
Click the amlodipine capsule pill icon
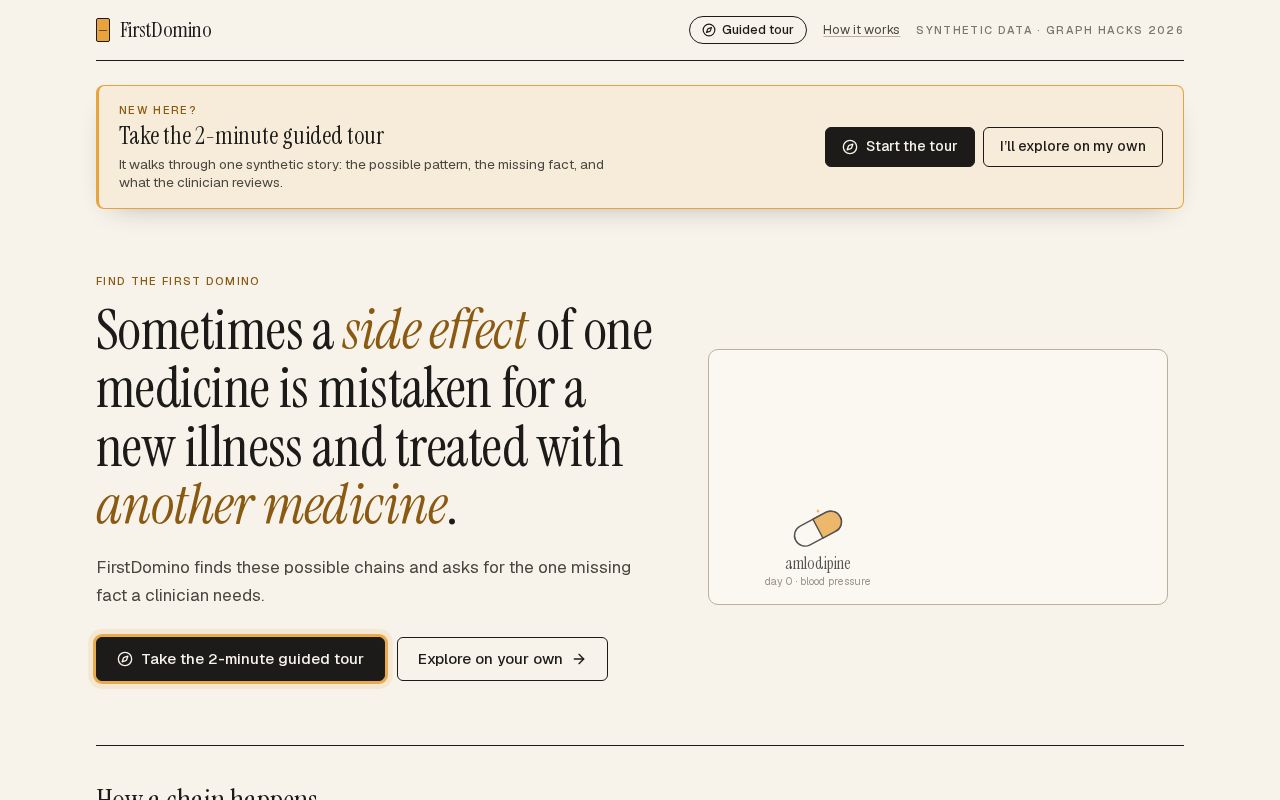point(818,528)
